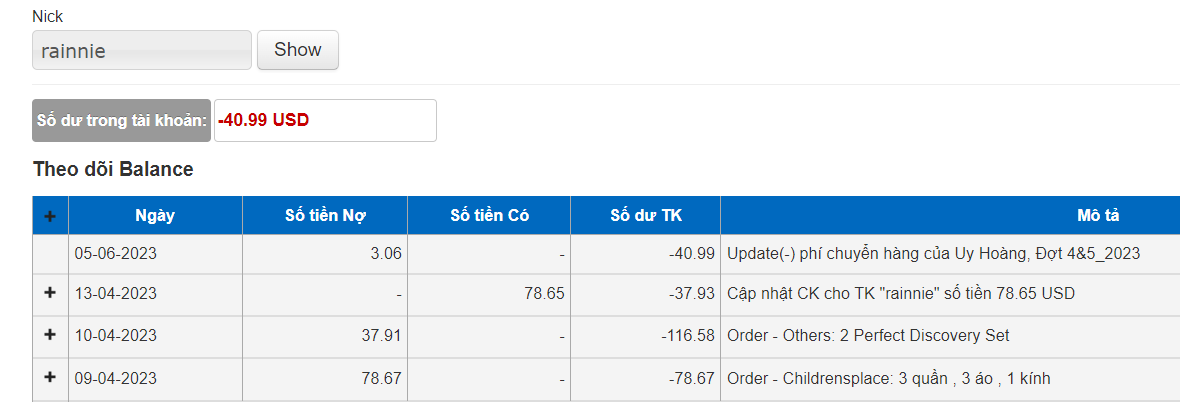
Task: Focus the Nick input field containing rainnie
Action: click(x=141, y=50)
